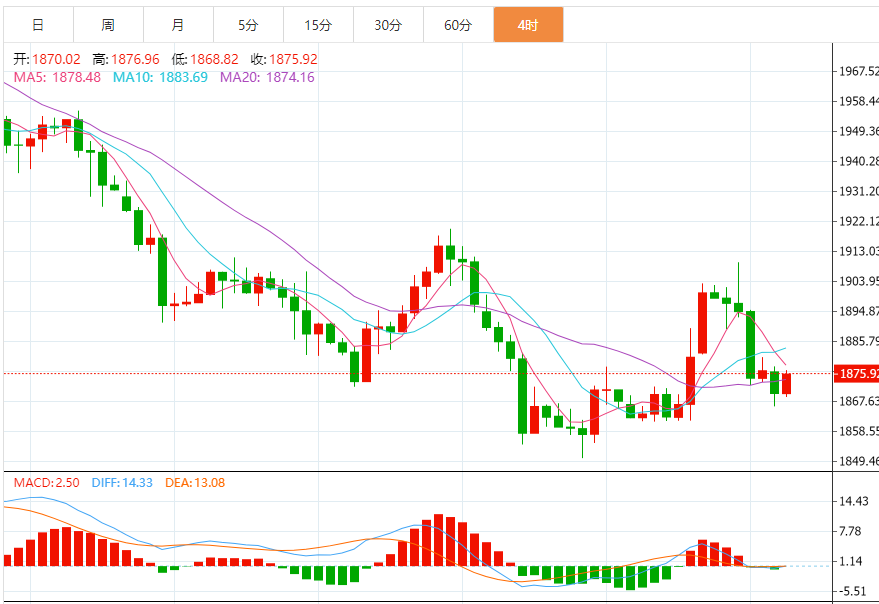Click the 1967.52 price axis label
The image size is (879, 604).
pos(858,71)
